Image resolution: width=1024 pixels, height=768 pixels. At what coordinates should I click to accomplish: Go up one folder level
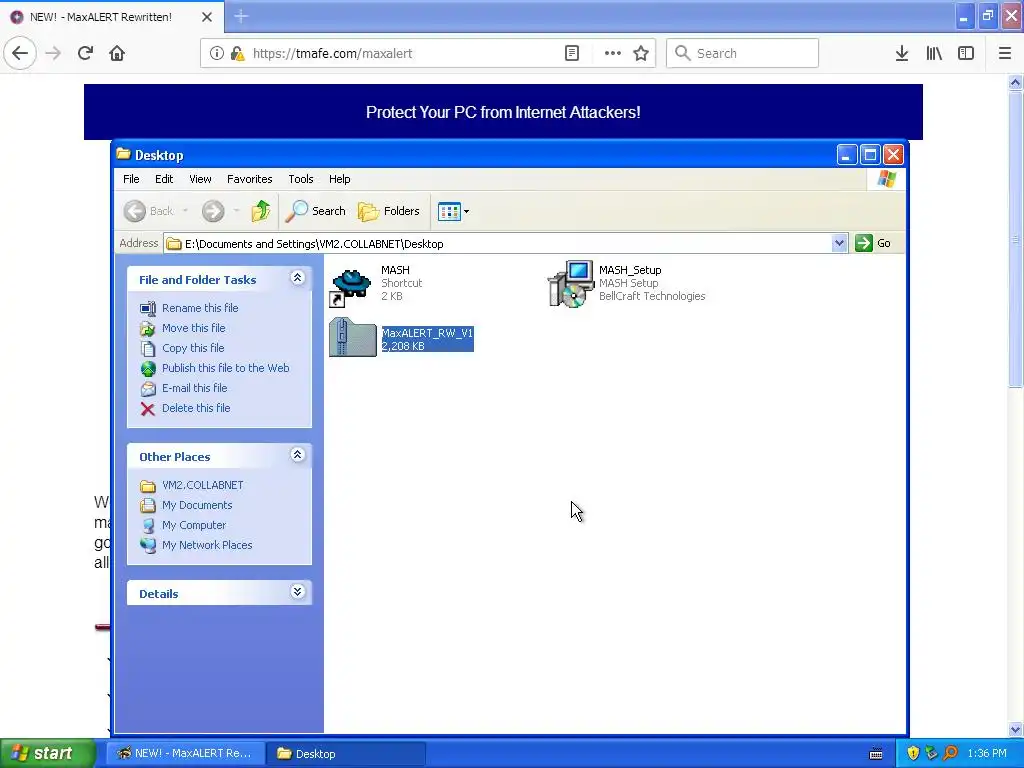[x=261, y=211]
